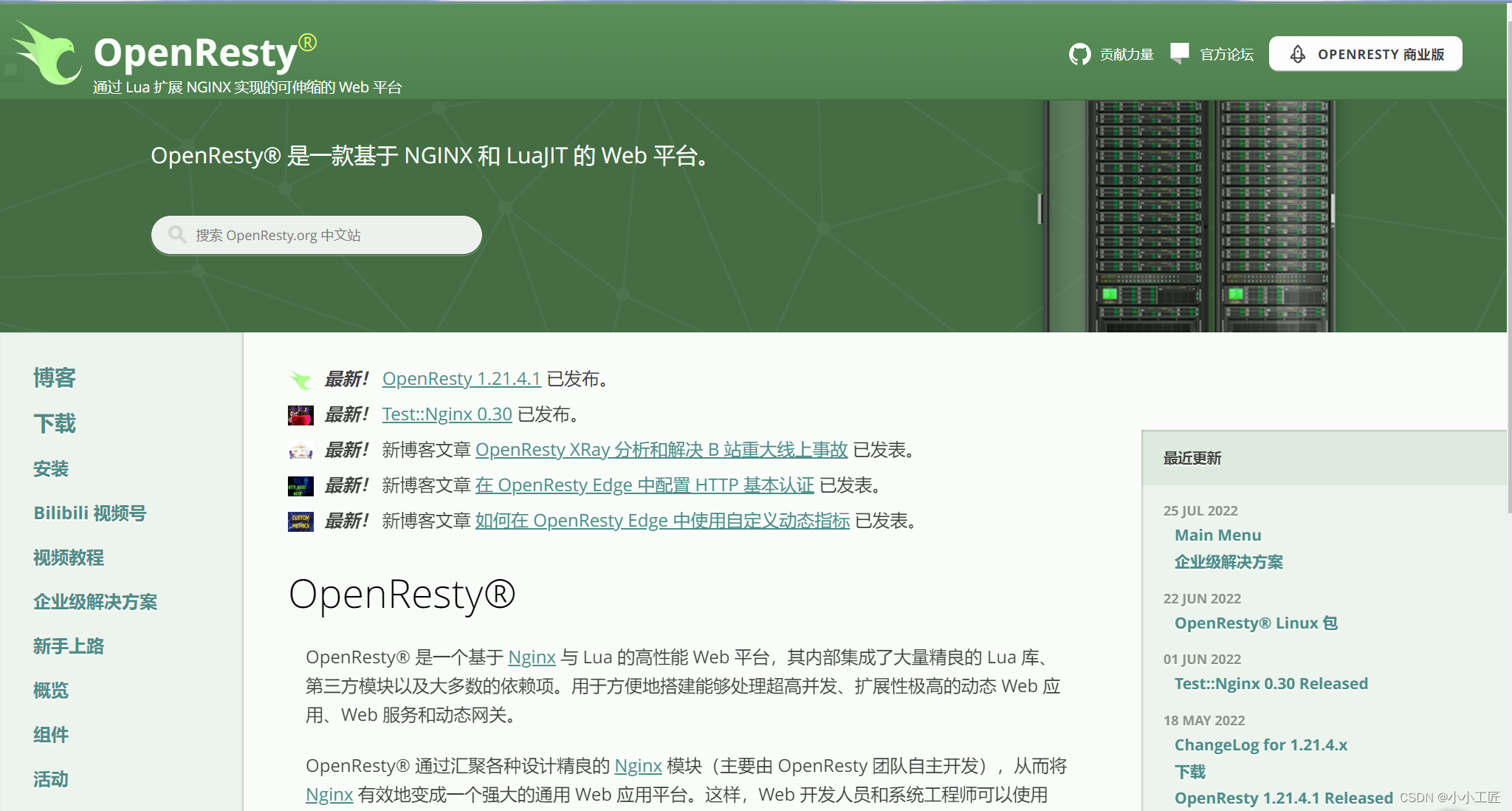This screenshot has width=1512, height=811.
Task: Open 下载 link in 最近更新 panel
Action: coord(1190,772)
